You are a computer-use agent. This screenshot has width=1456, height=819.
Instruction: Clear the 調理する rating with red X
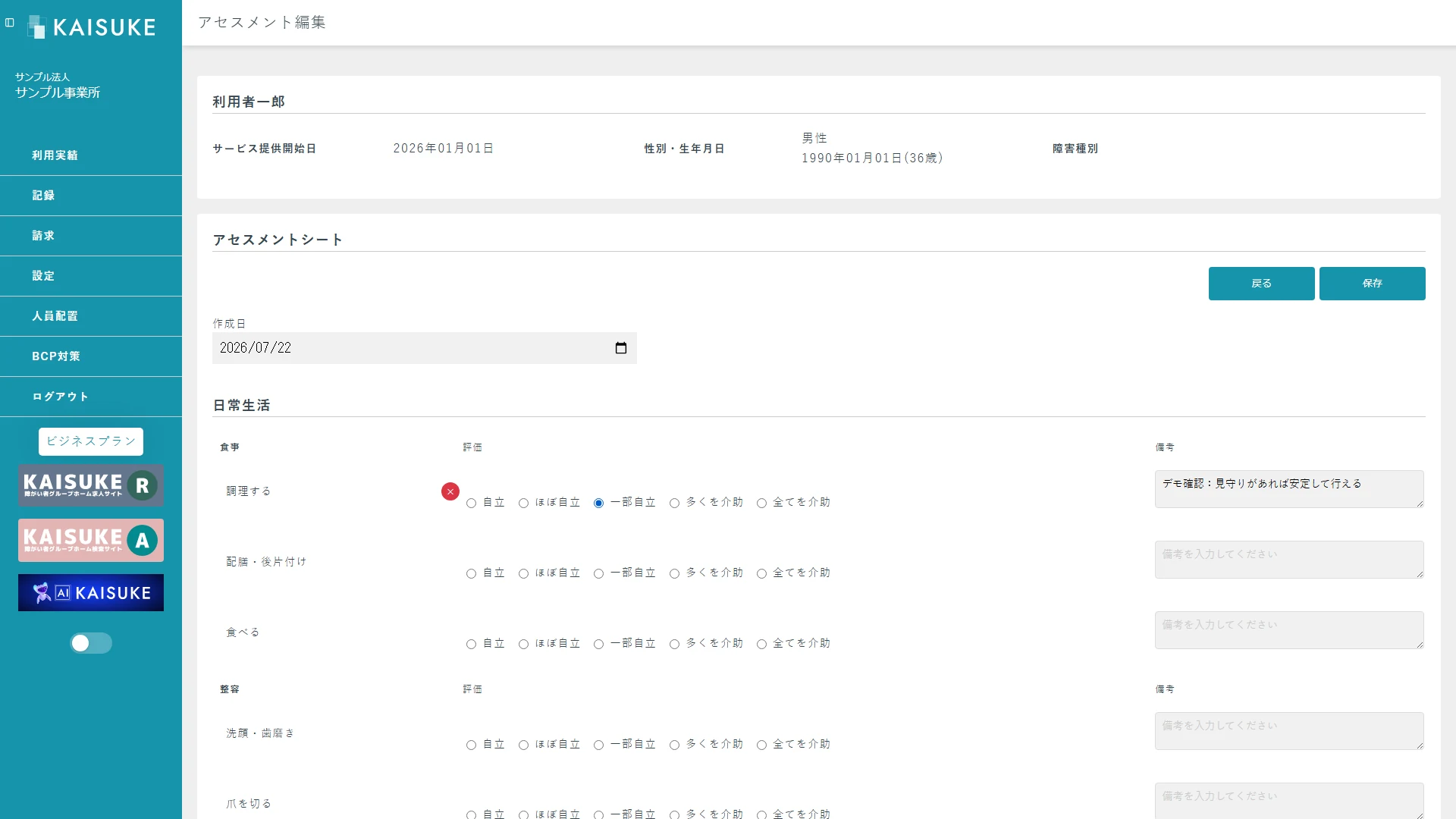[x=450, y=491]
